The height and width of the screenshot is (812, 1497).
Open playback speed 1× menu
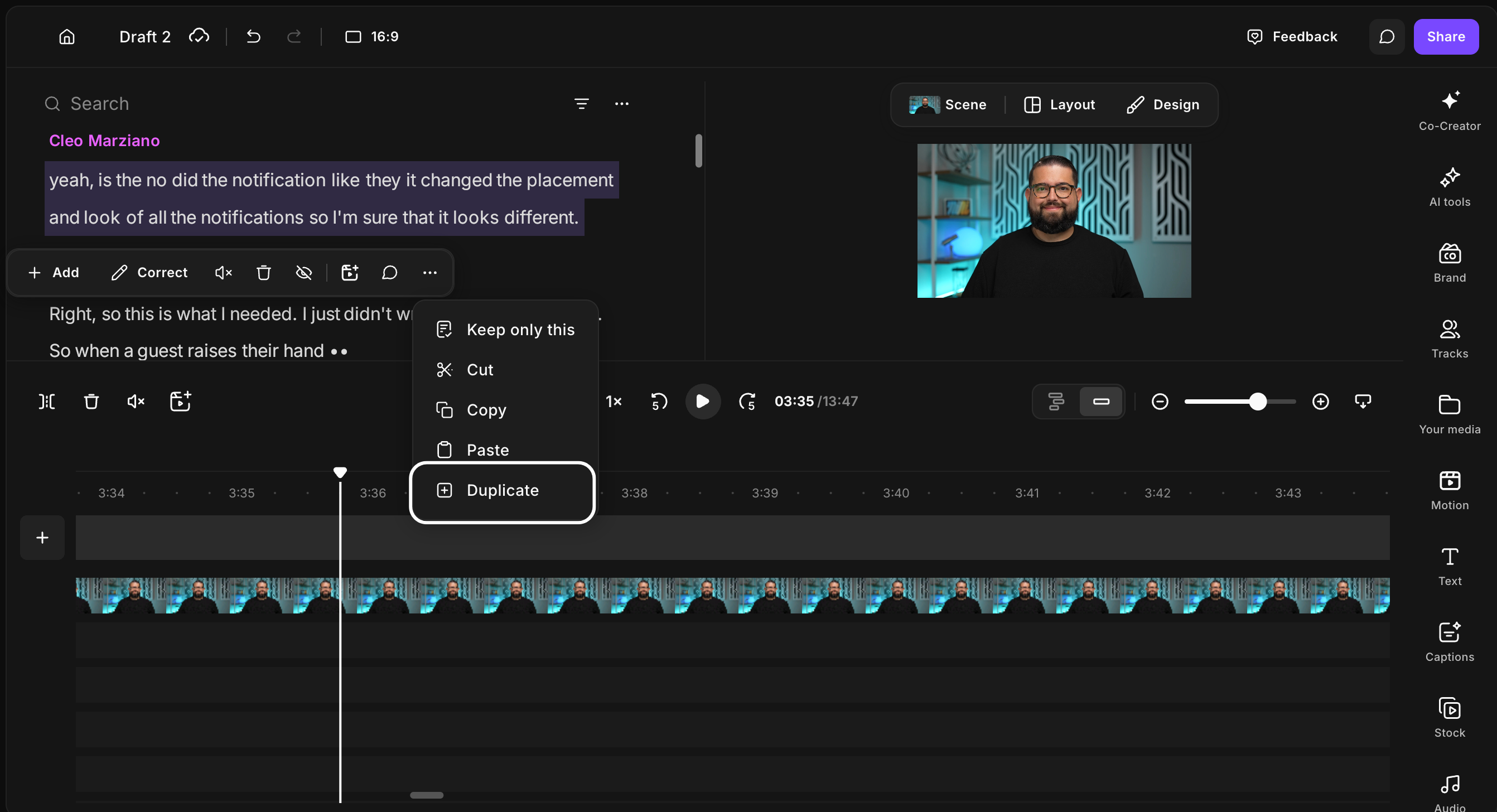coord(614,401)
